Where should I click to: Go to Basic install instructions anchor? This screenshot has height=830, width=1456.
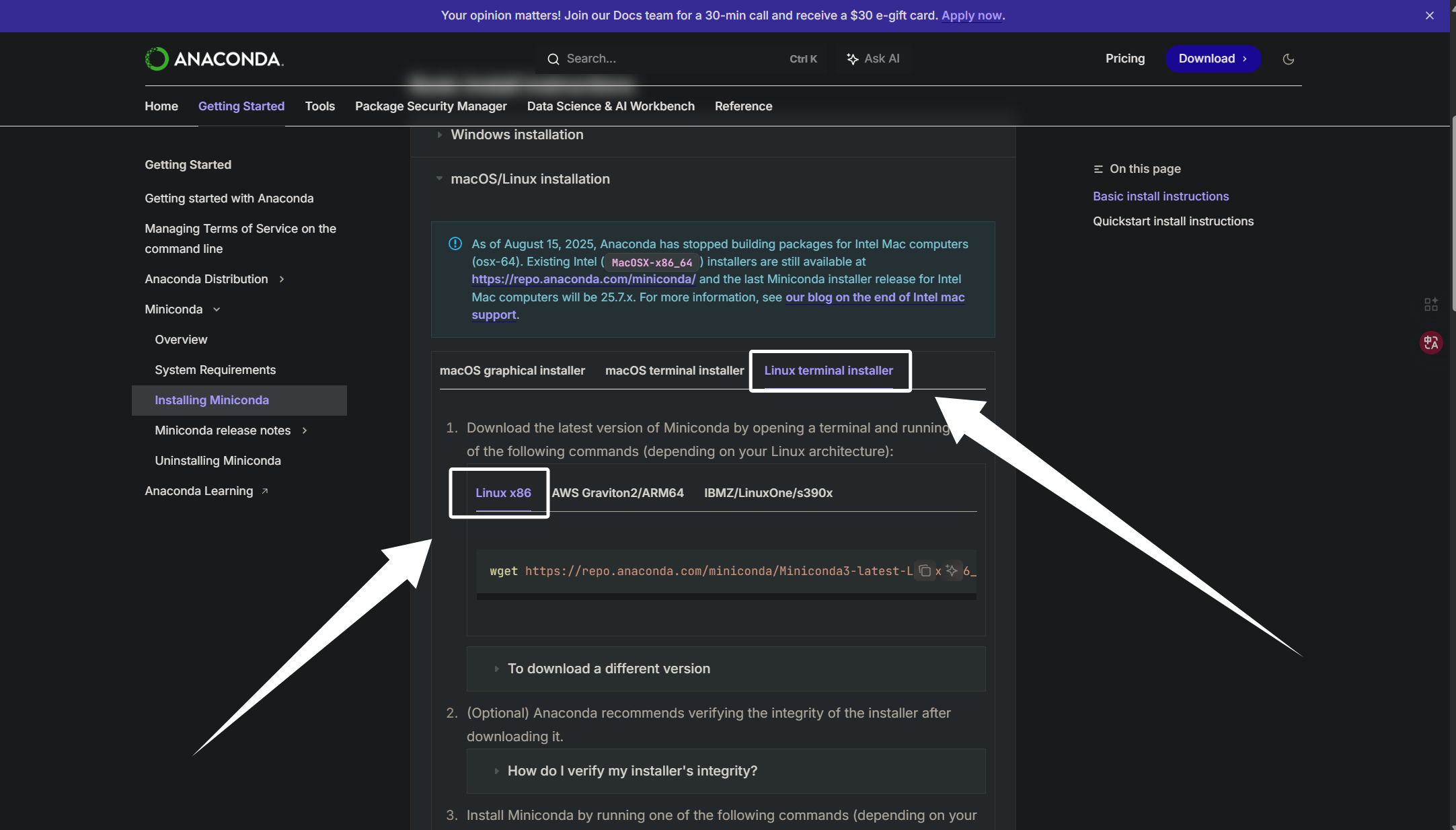(x=1161, y=196)
